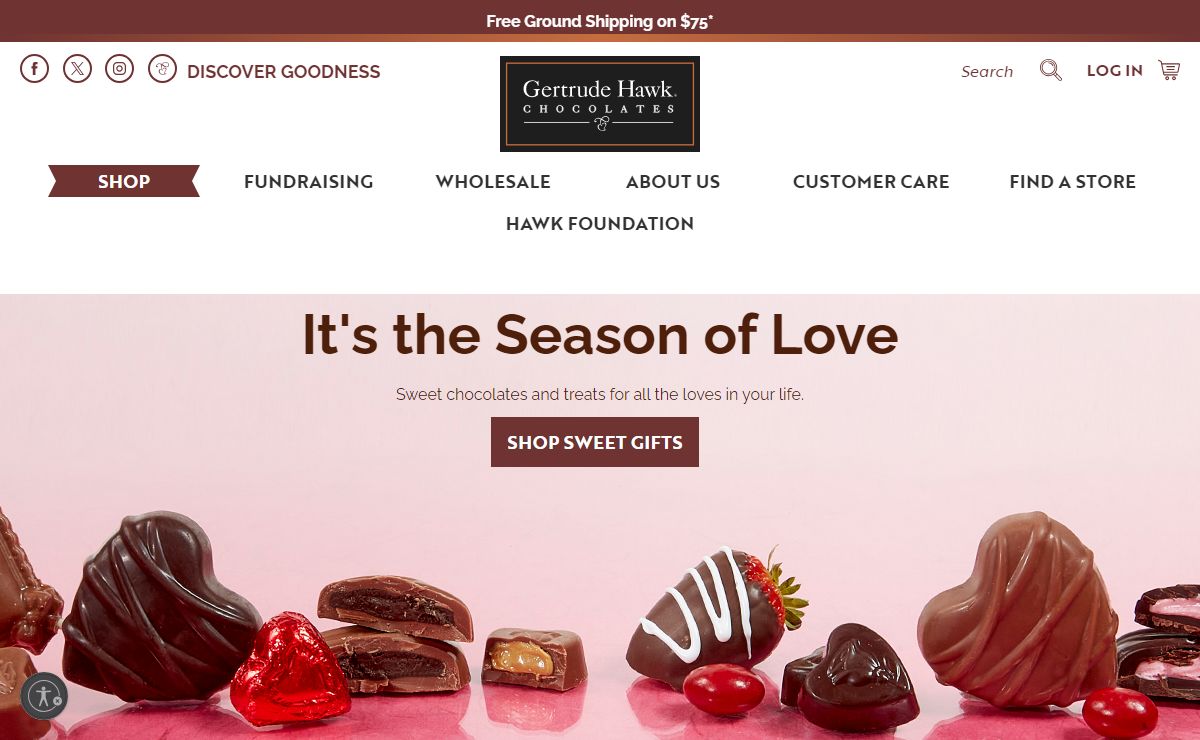Image resolution: width=1200 pixels, height=740 pixels.
Task: Click the LOG IN link
Action: [1115, 71]
